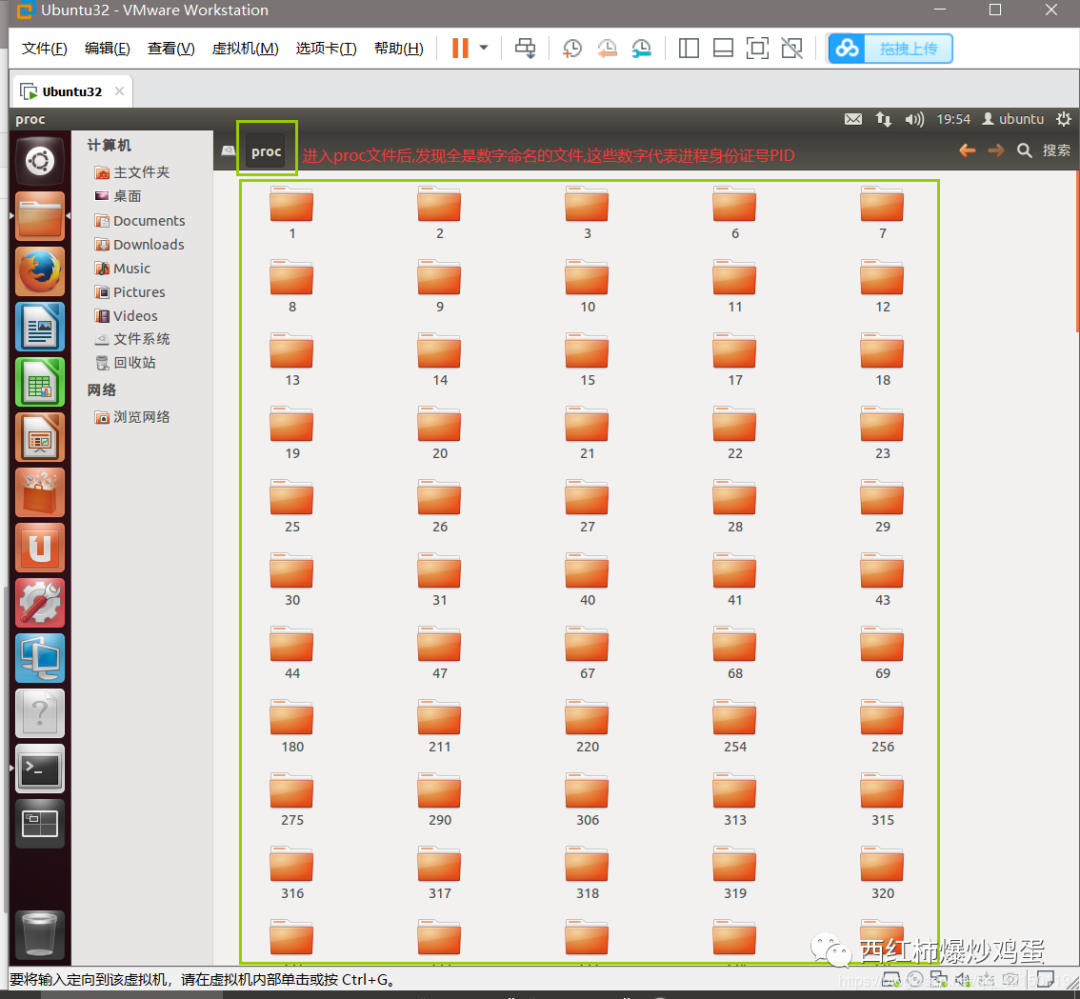The width and height of the screenshot is (1080, 999).
Task: Select the folder named 254
Action: (735, 726)
